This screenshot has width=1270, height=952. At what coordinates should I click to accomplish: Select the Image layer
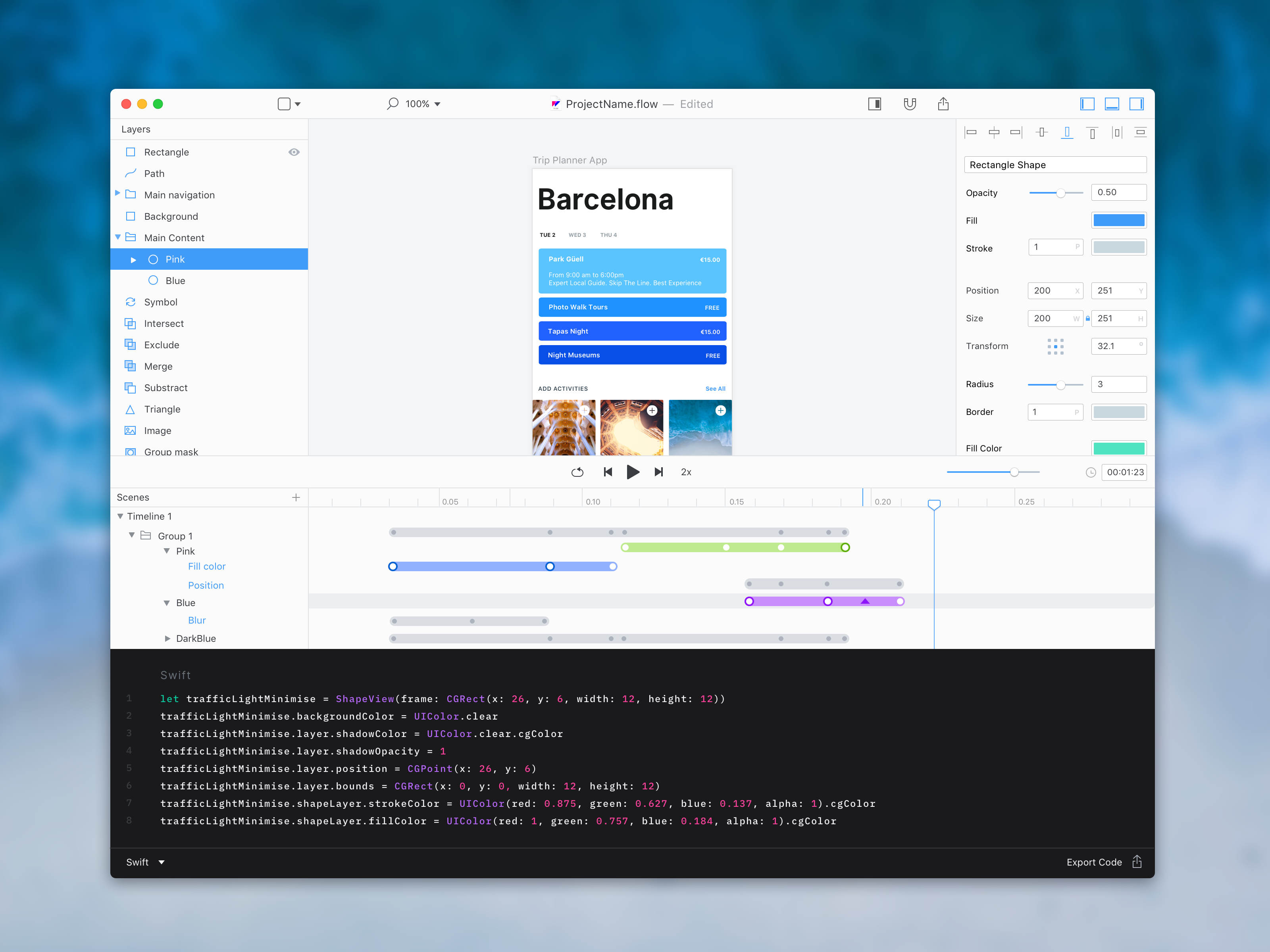coord(210,430)
